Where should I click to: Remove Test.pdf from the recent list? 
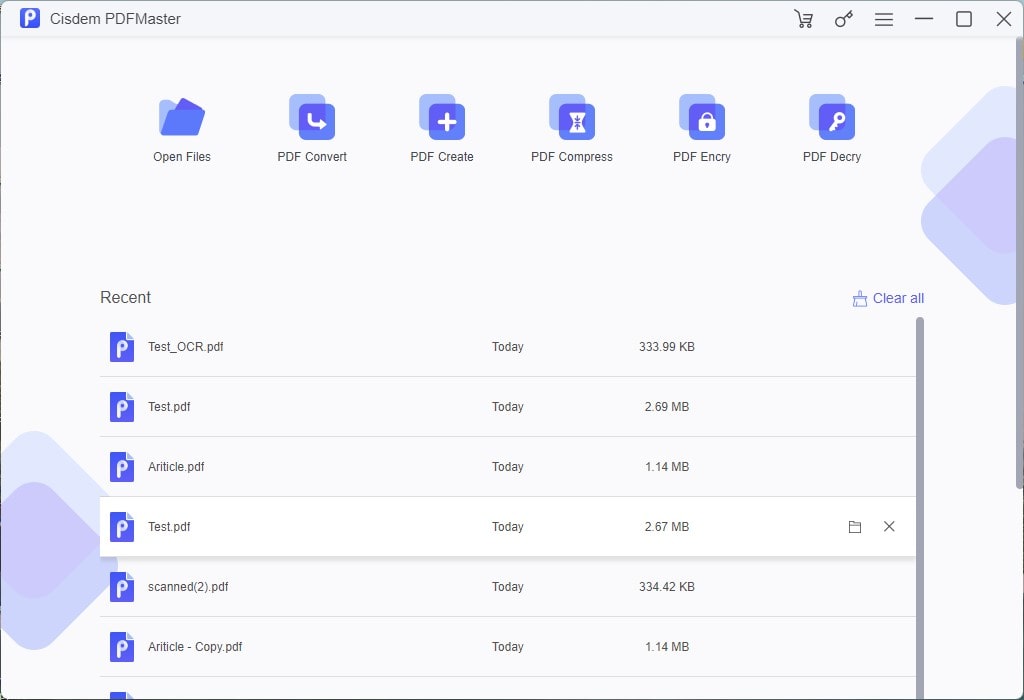pyautogui.click(x=889, y=526)
